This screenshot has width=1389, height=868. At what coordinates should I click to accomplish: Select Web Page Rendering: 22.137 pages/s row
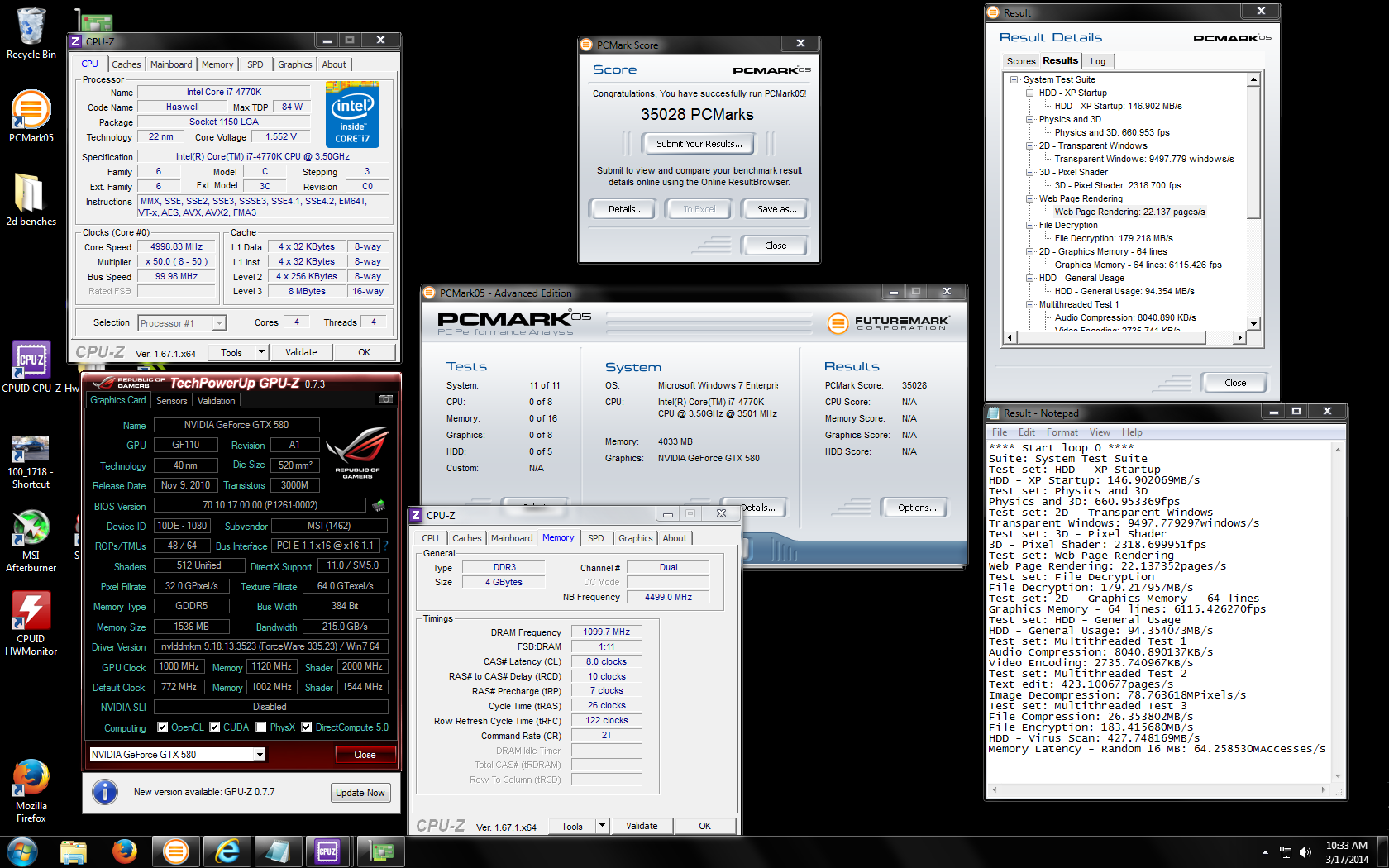click(1129, 212)
